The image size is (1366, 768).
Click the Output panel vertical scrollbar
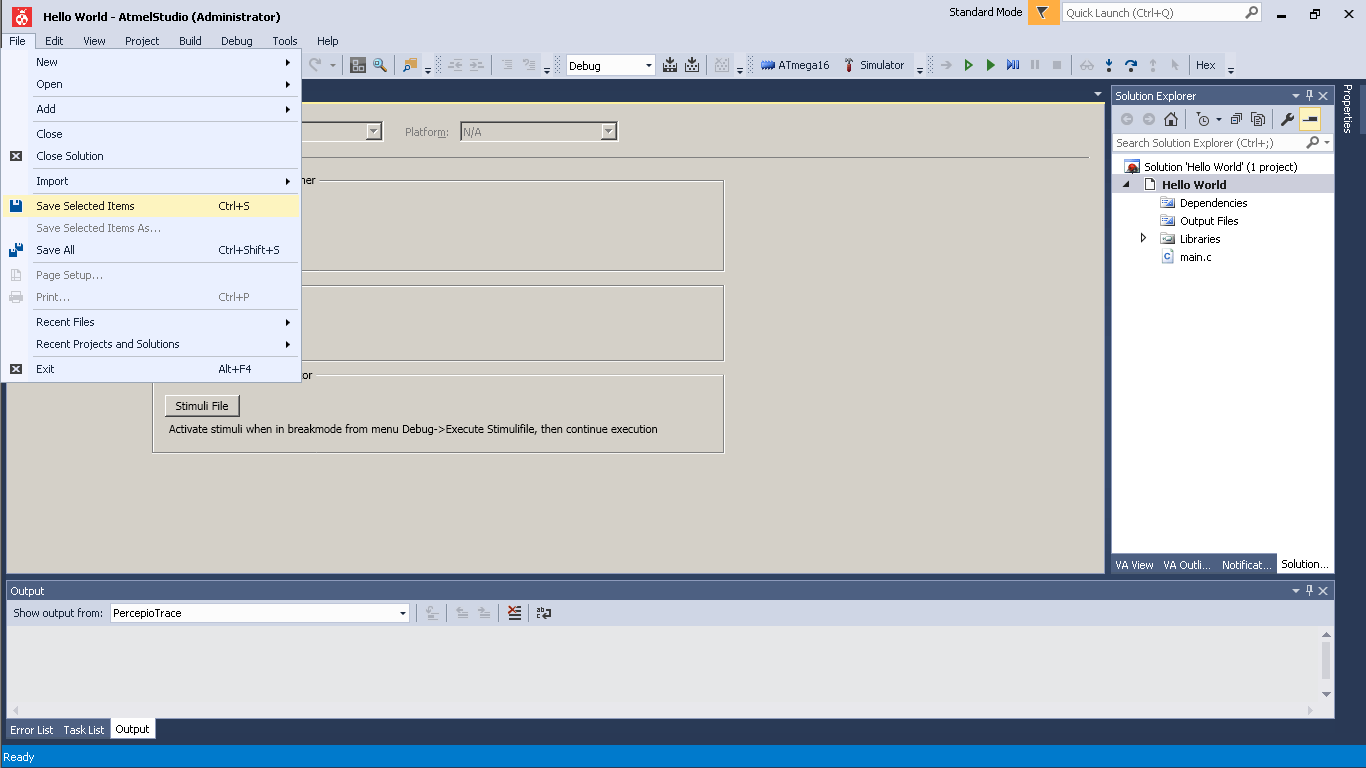(1326, 665)
